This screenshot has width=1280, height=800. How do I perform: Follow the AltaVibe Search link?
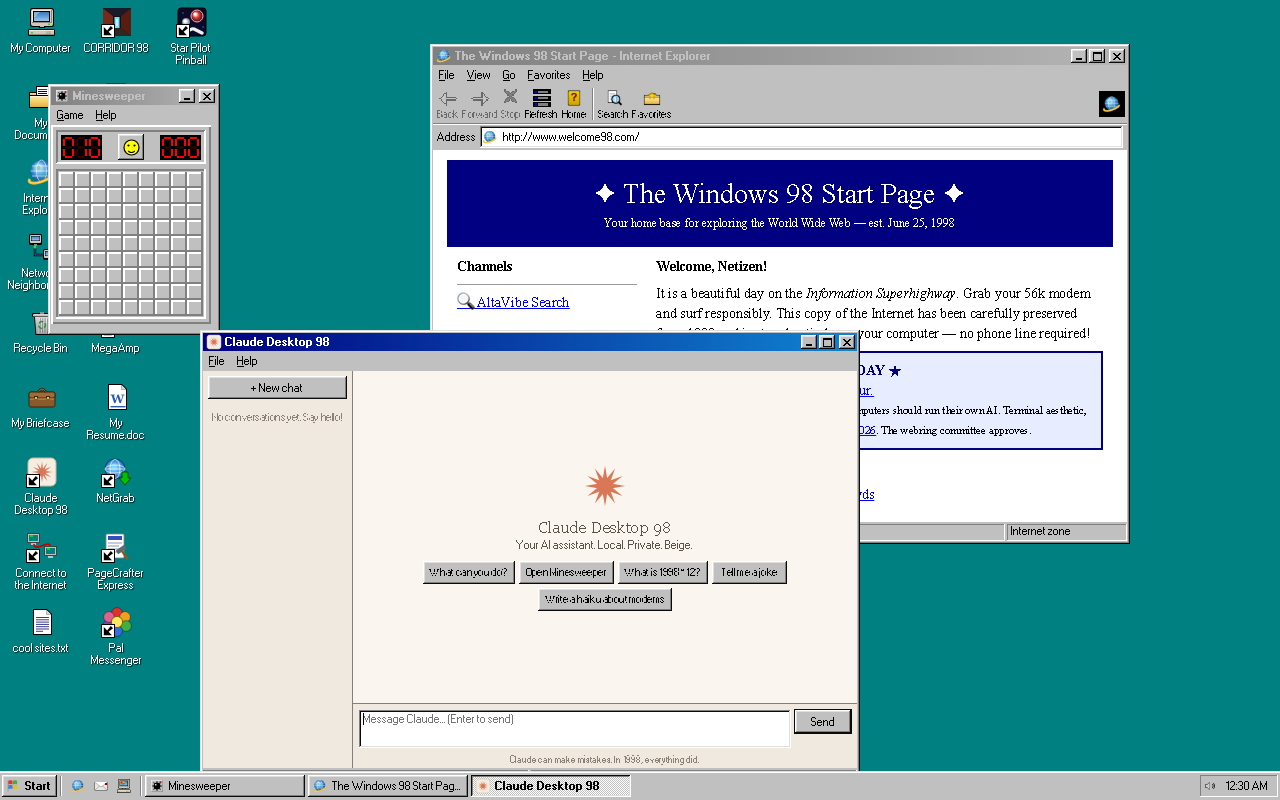(x=523, y=302)
